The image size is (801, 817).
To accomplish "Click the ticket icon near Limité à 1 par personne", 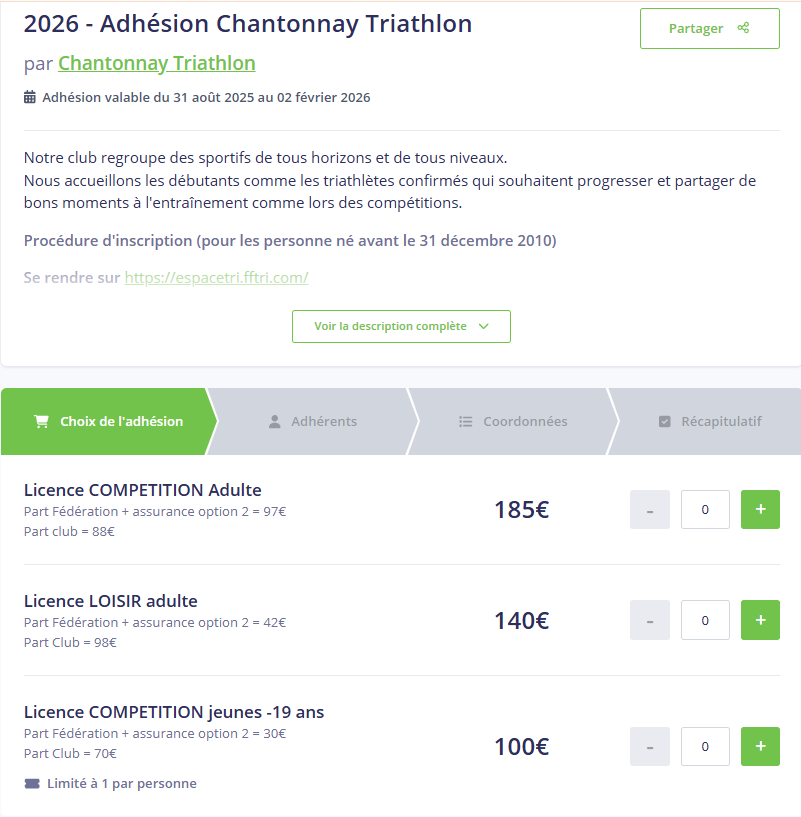I will tap(31, 783).
